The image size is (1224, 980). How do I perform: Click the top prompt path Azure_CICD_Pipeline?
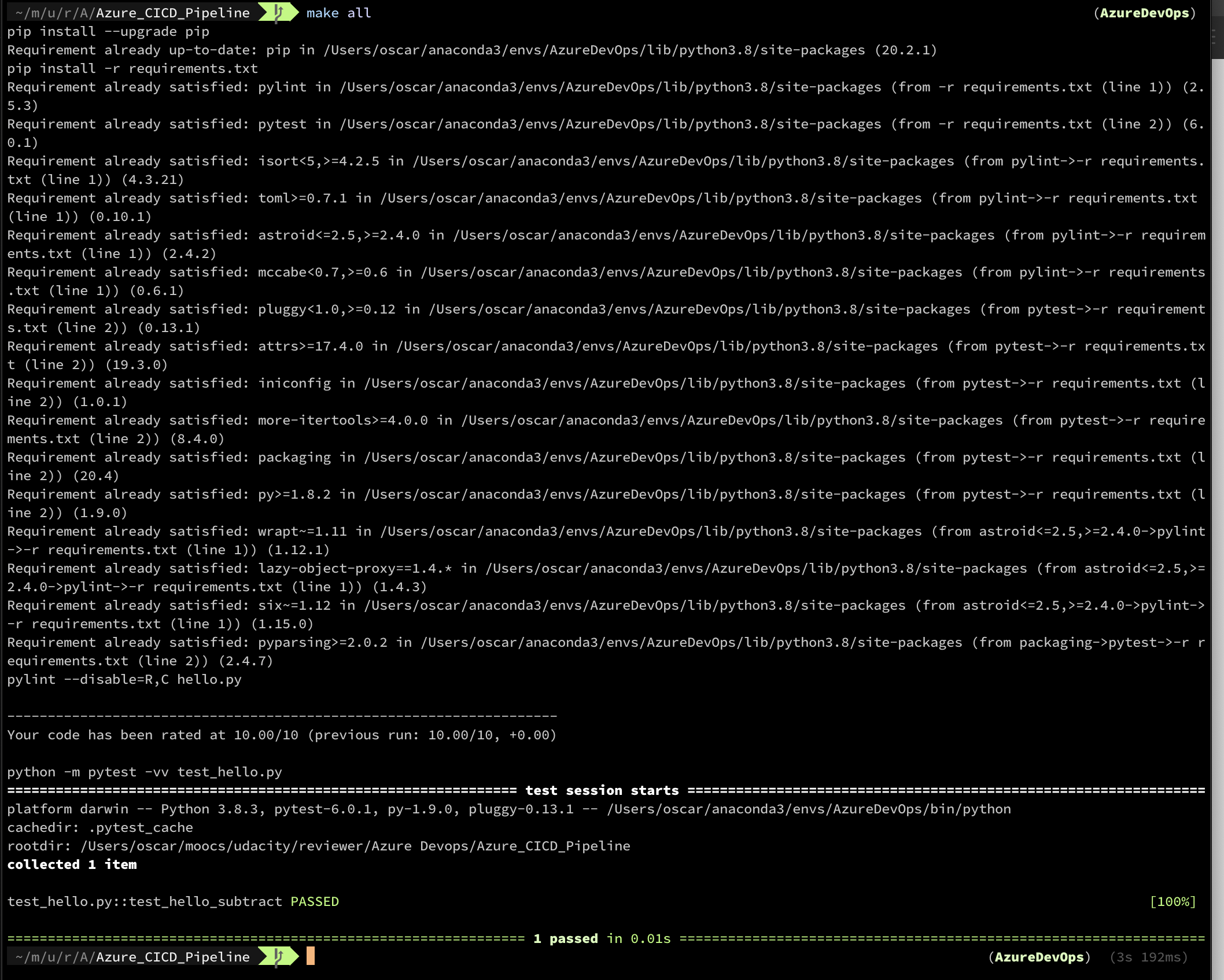pos(172,13)
